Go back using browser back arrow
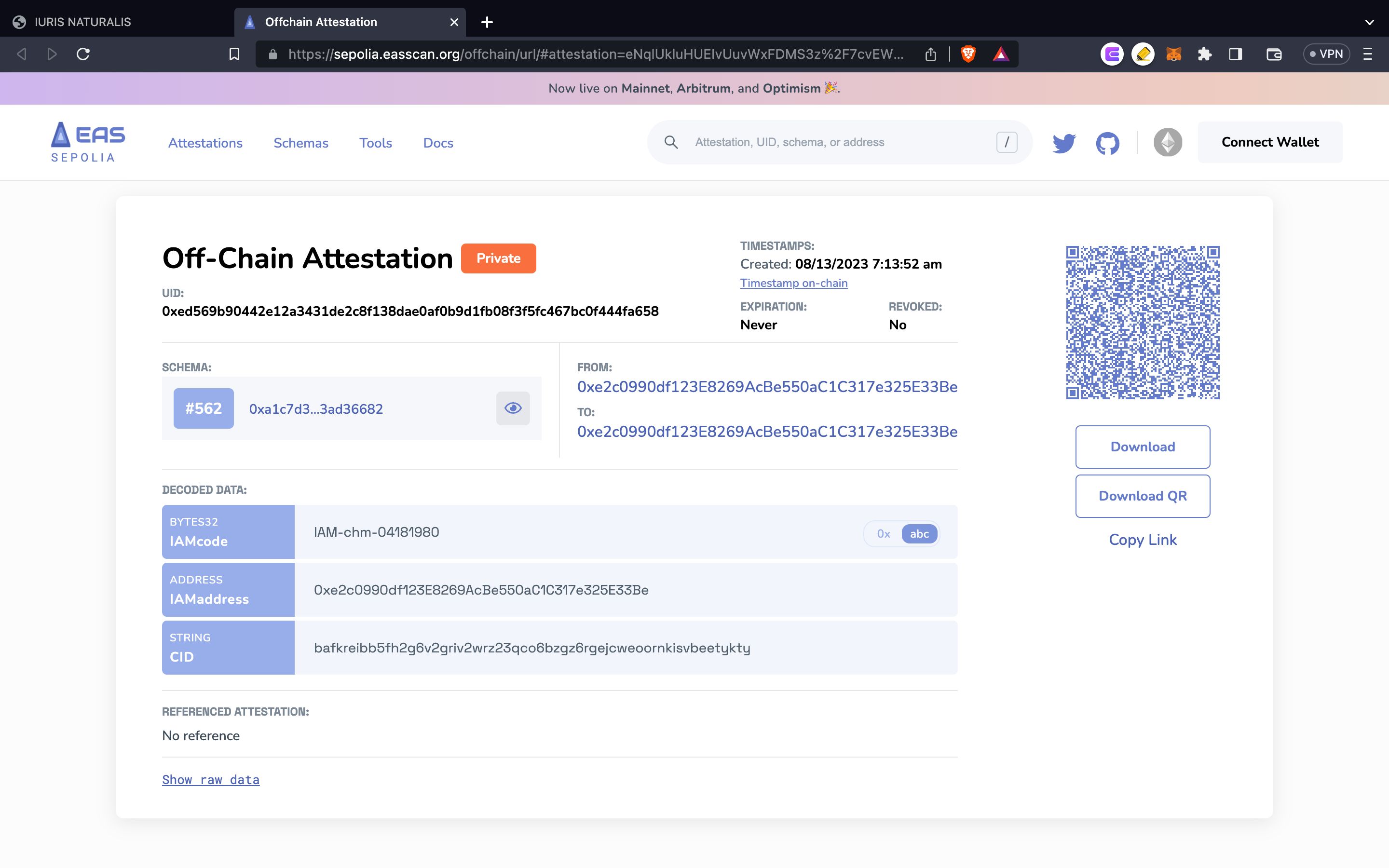Screen dimensions: 1389x868 coord(22,54)
